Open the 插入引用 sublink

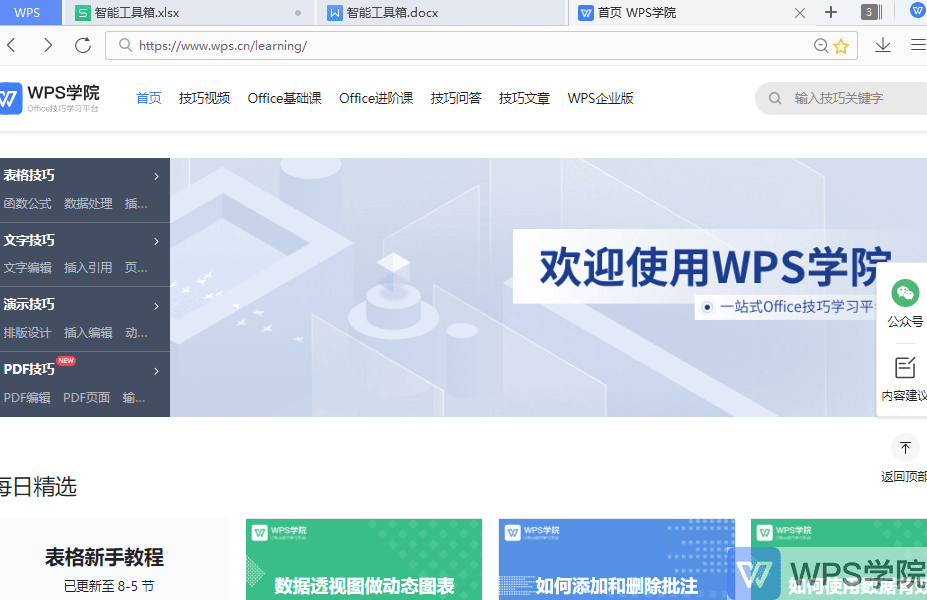point(88,268)
